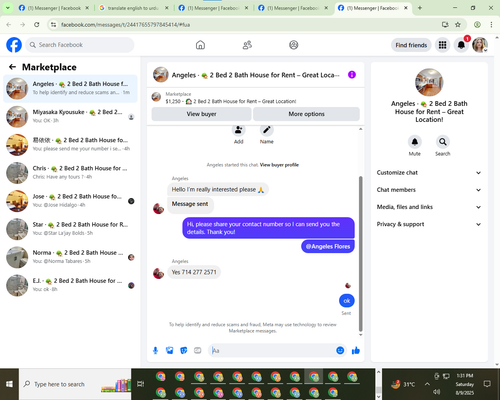The height and width of the screenshot is (400, 500).
Task: Open Angeles conversation in chat list
Action: (x=70, y=88)
